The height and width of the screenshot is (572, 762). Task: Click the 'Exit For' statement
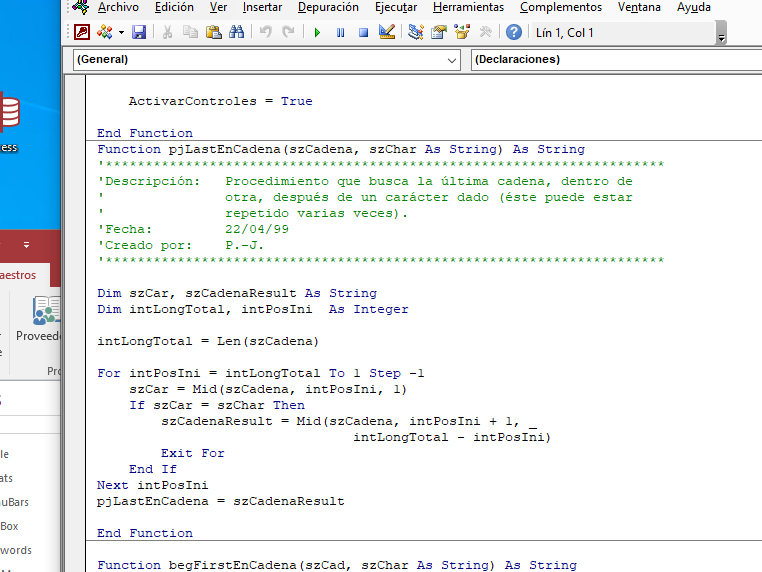tap(192, 453)
